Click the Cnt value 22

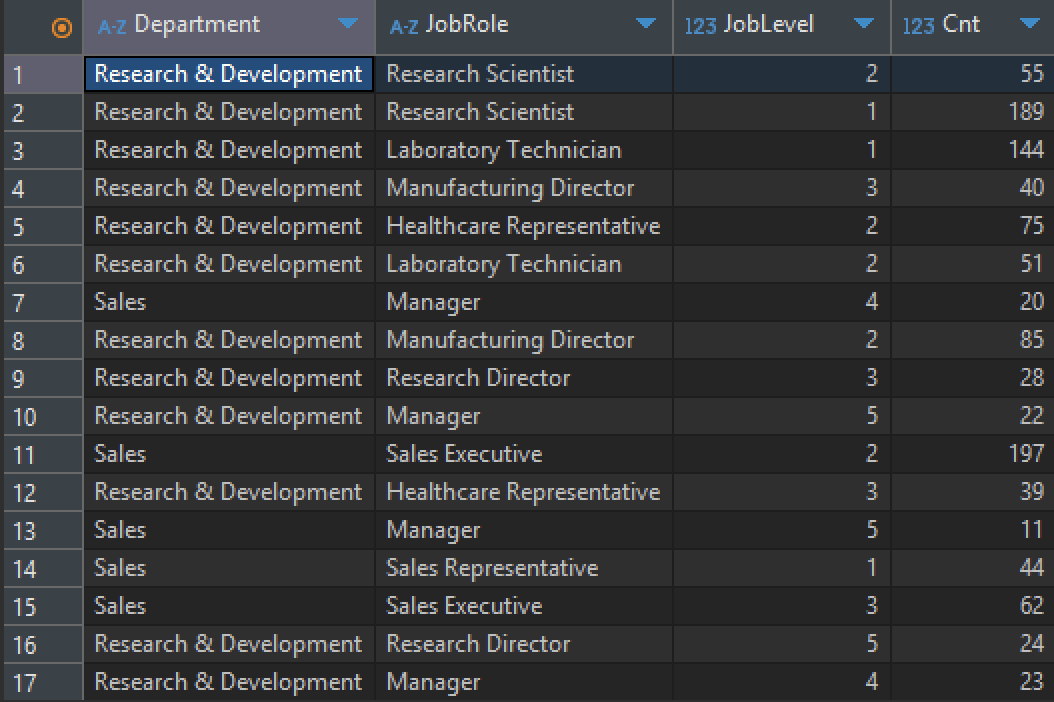click(1032, 416)
